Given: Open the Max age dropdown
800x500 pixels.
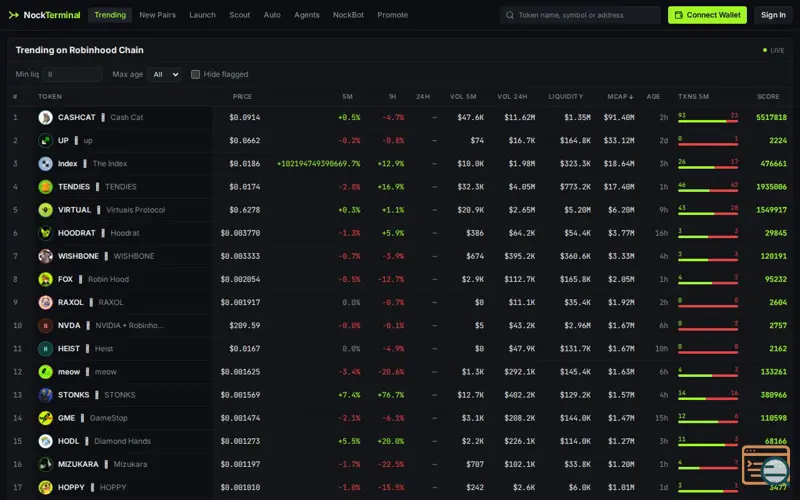Looking at the screenshot, I should click(164, 74).
